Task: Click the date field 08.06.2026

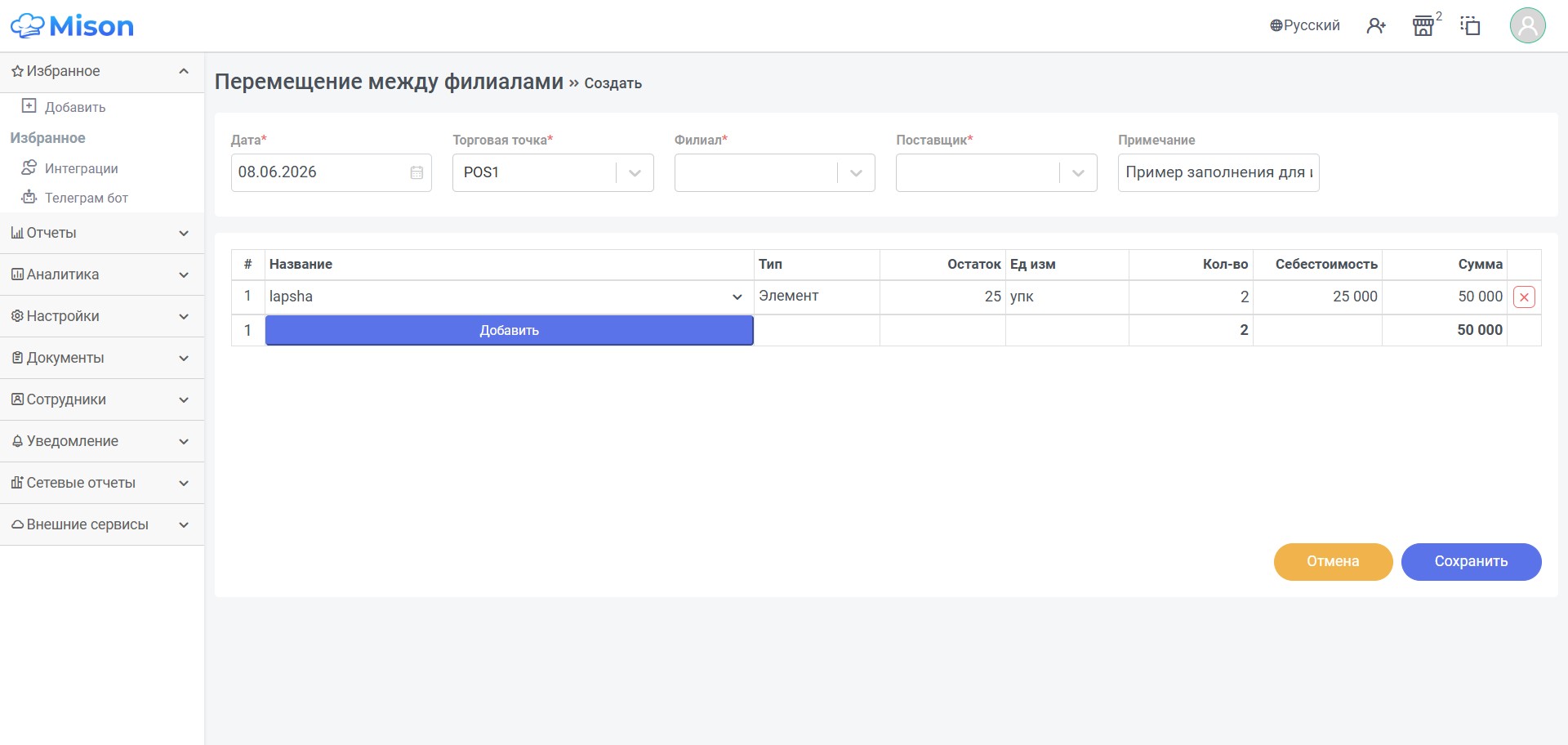Action: click(x=331, y=172)
